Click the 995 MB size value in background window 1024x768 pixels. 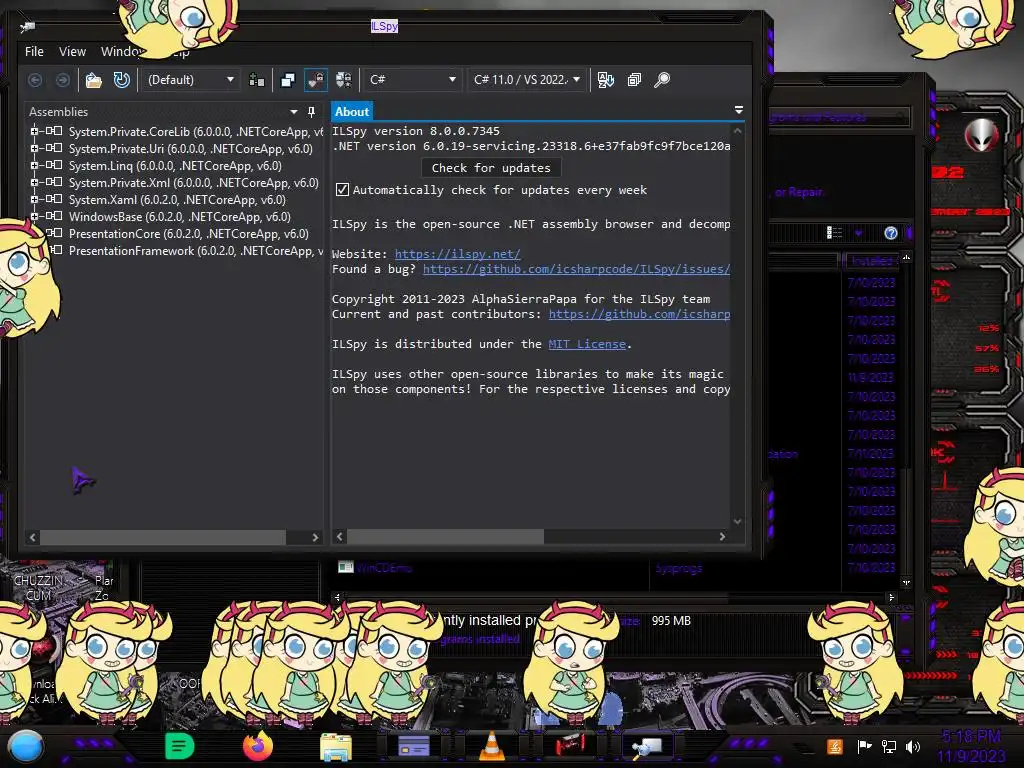coord(671,620)
